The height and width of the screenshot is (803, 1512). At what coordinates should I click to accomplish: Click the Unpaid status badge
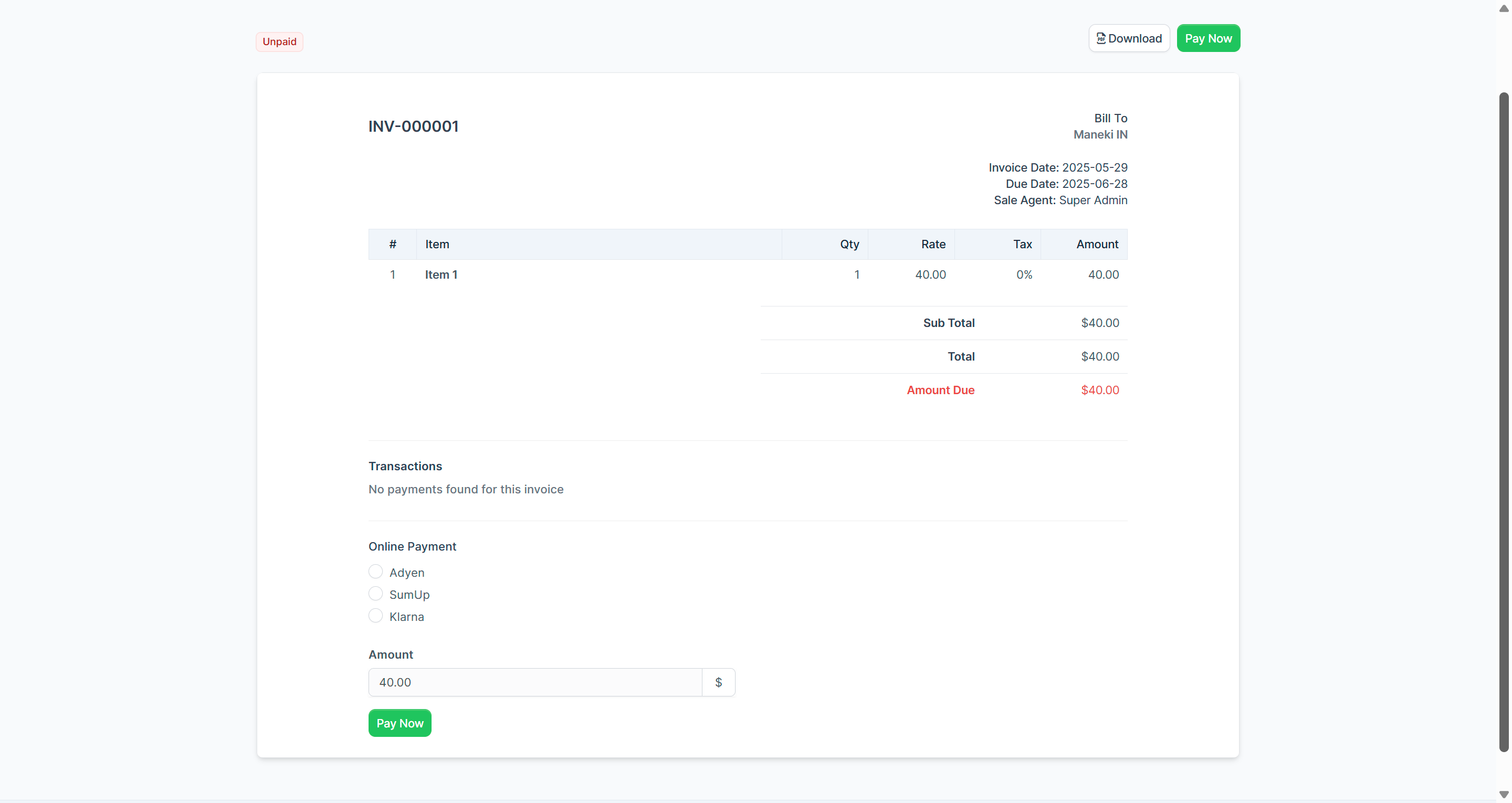tap(279, 41)
